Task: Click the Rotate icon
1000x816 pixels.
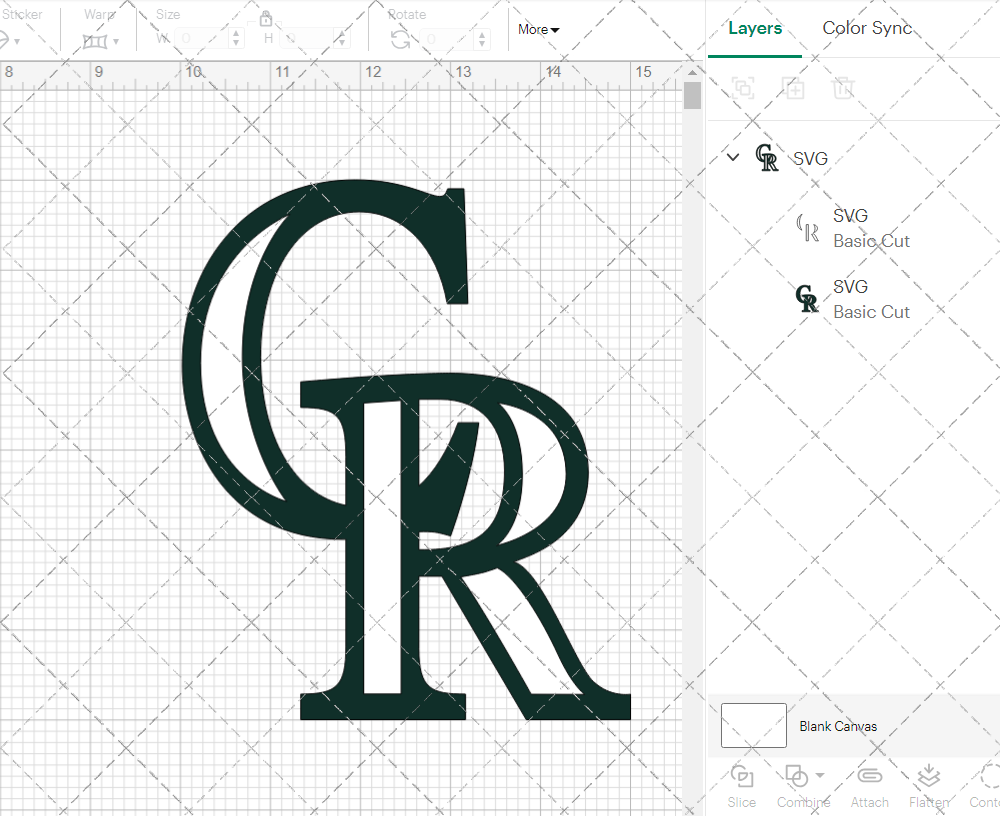Action: [x=401, y=40]
